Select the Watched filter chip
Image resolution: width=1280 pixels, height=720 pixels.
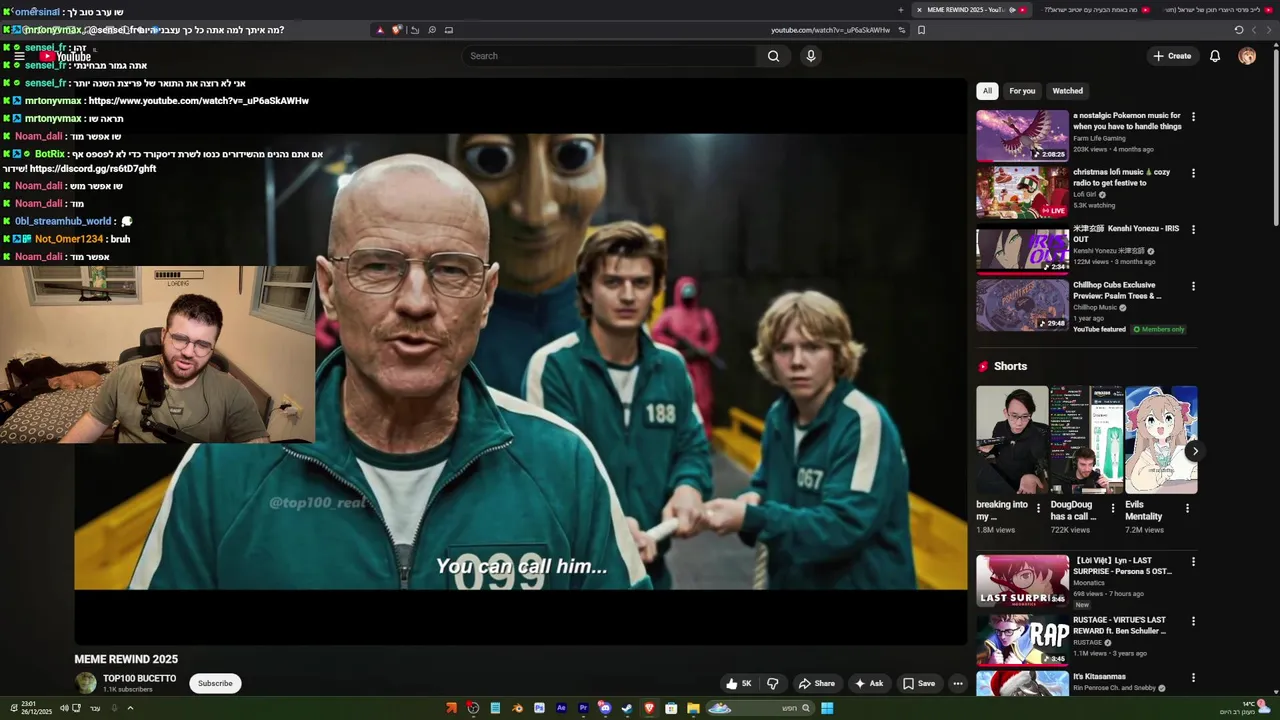[x=1067, y=91]
